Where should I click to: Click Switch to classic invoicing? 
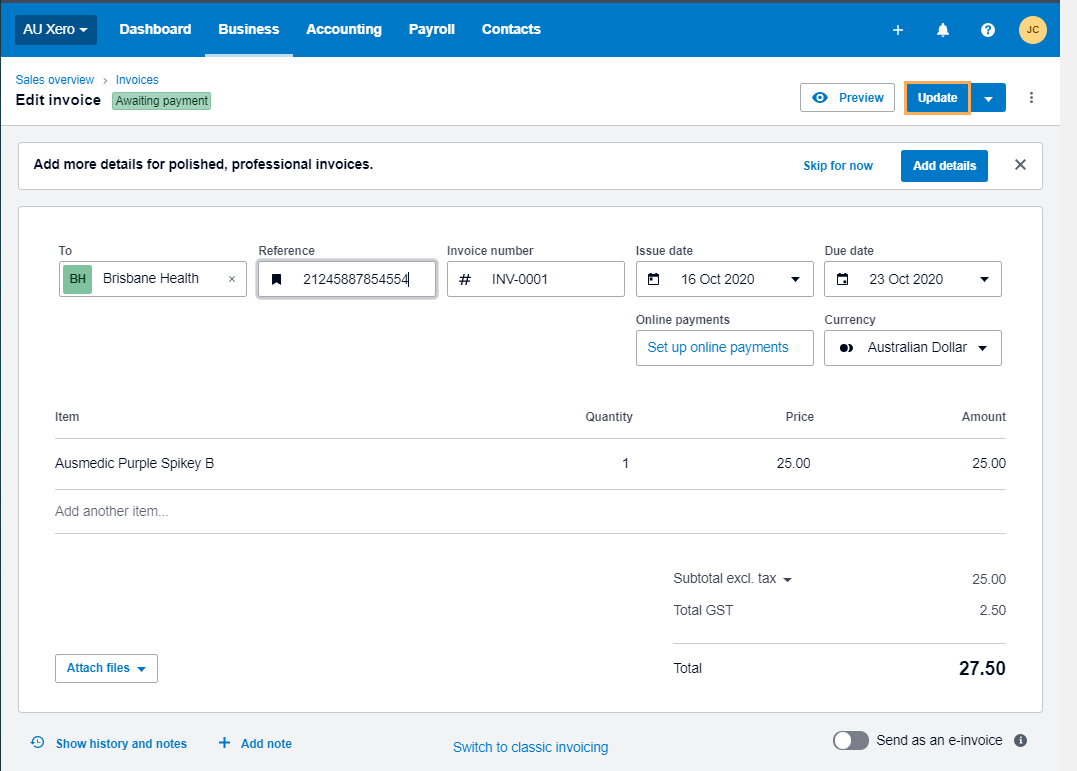(530, 747)
